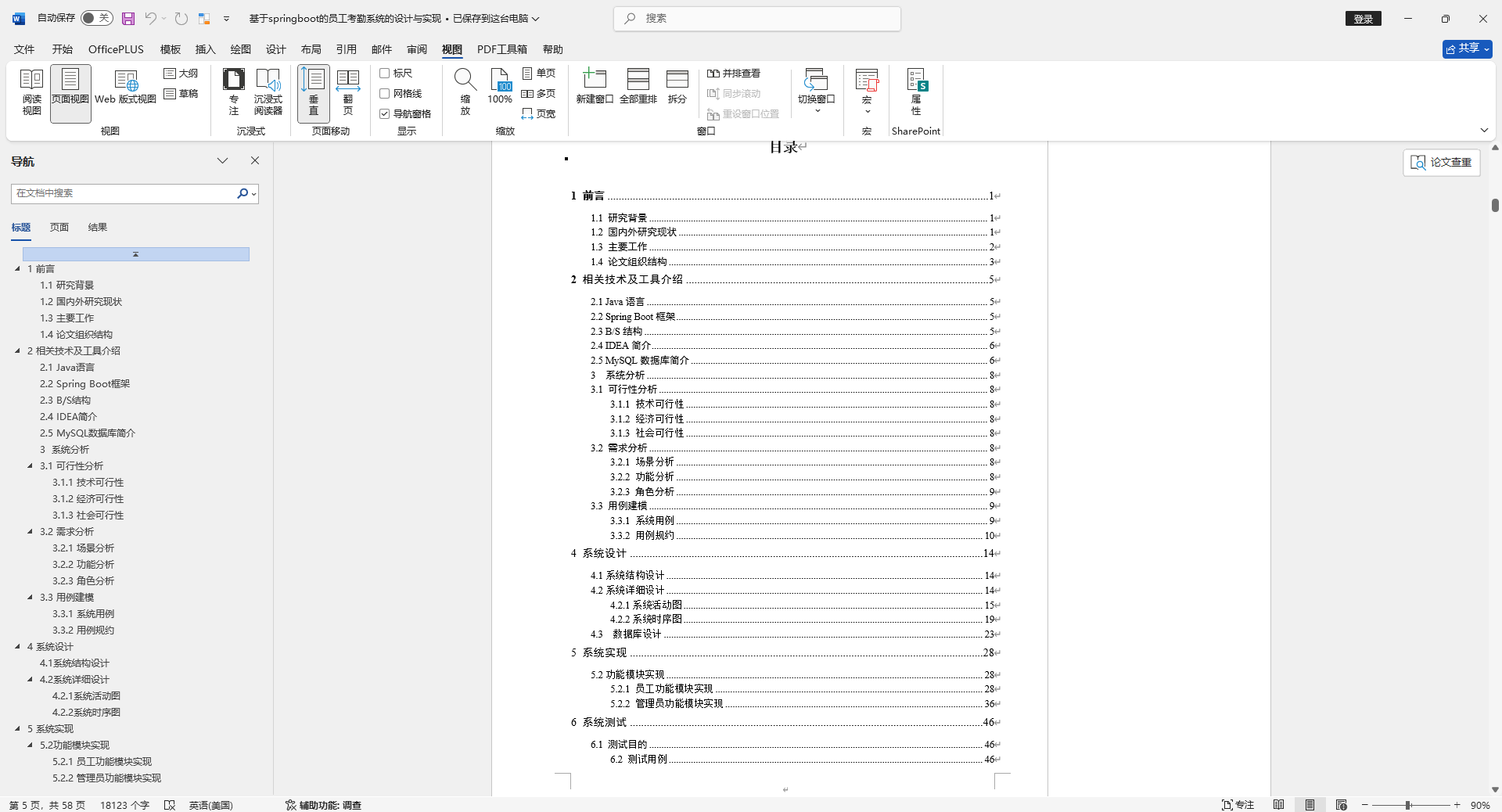
Task: Enable the Gridlines checkbox
Action: click(385, 94)
